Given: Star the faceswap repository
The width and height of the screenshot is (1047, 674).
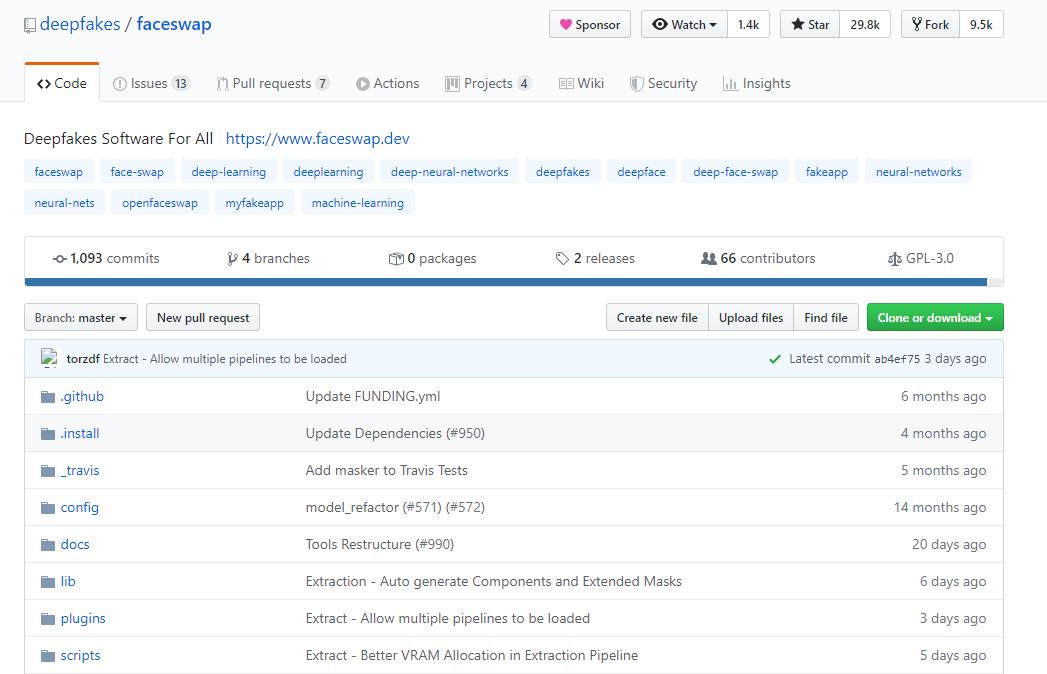Looking at the screenshot, I should (x=810, y=25).
